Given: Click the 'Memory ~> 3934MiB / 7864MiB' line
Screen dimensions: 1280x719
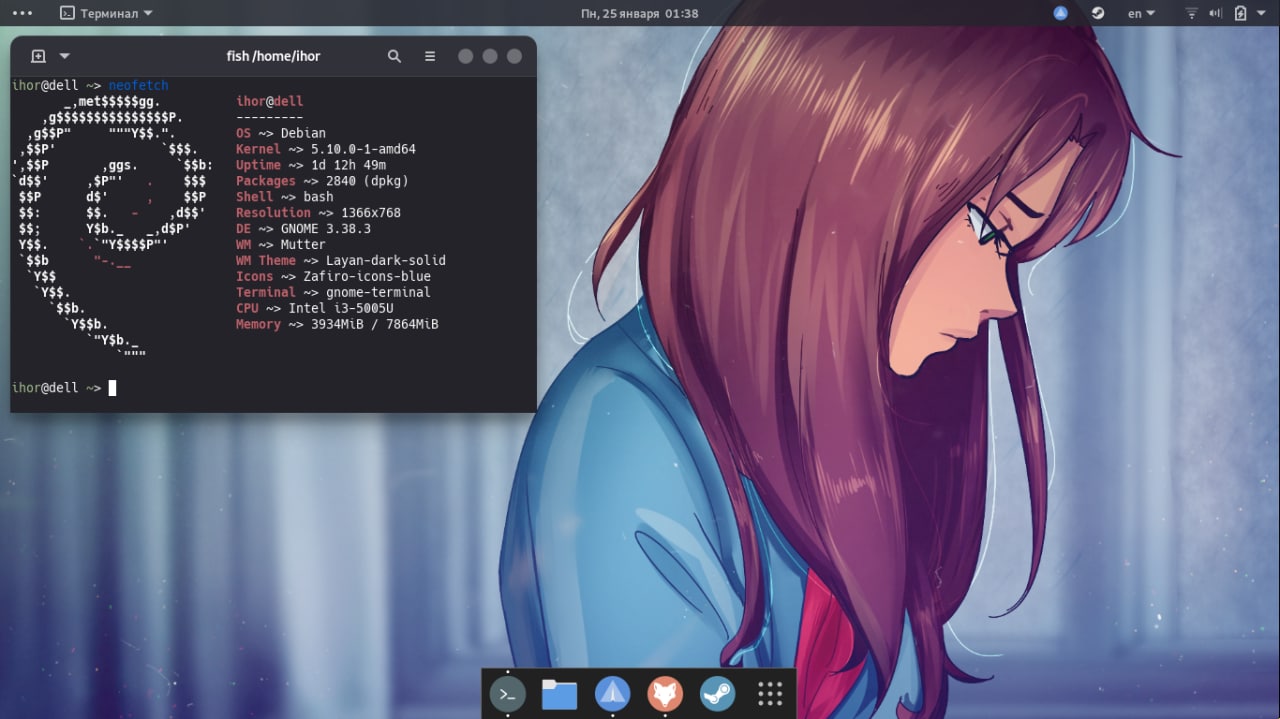Looking at the screenshot, I should point(337,325).
